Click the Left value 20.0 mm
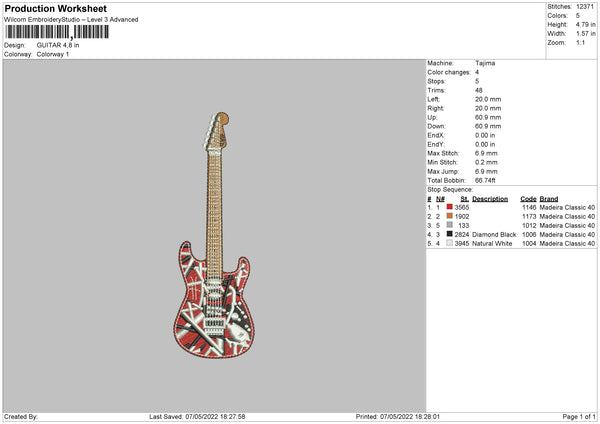This screenshot has height=424, width=600. coord(488,99)
